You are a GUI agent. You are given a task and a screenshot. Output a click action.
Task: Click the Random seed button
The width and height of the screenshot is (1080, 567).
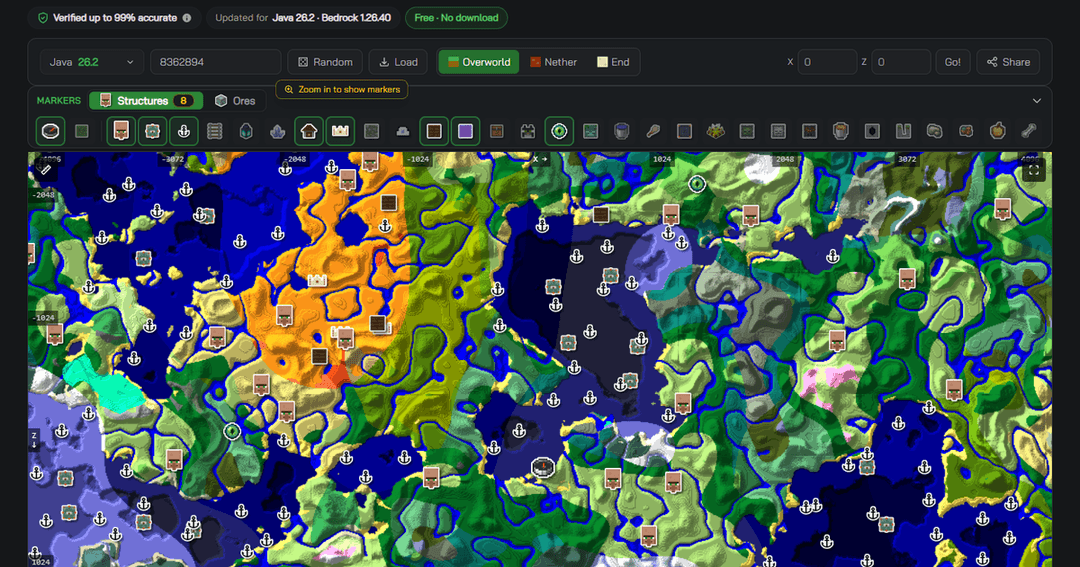tap(325, 62)
